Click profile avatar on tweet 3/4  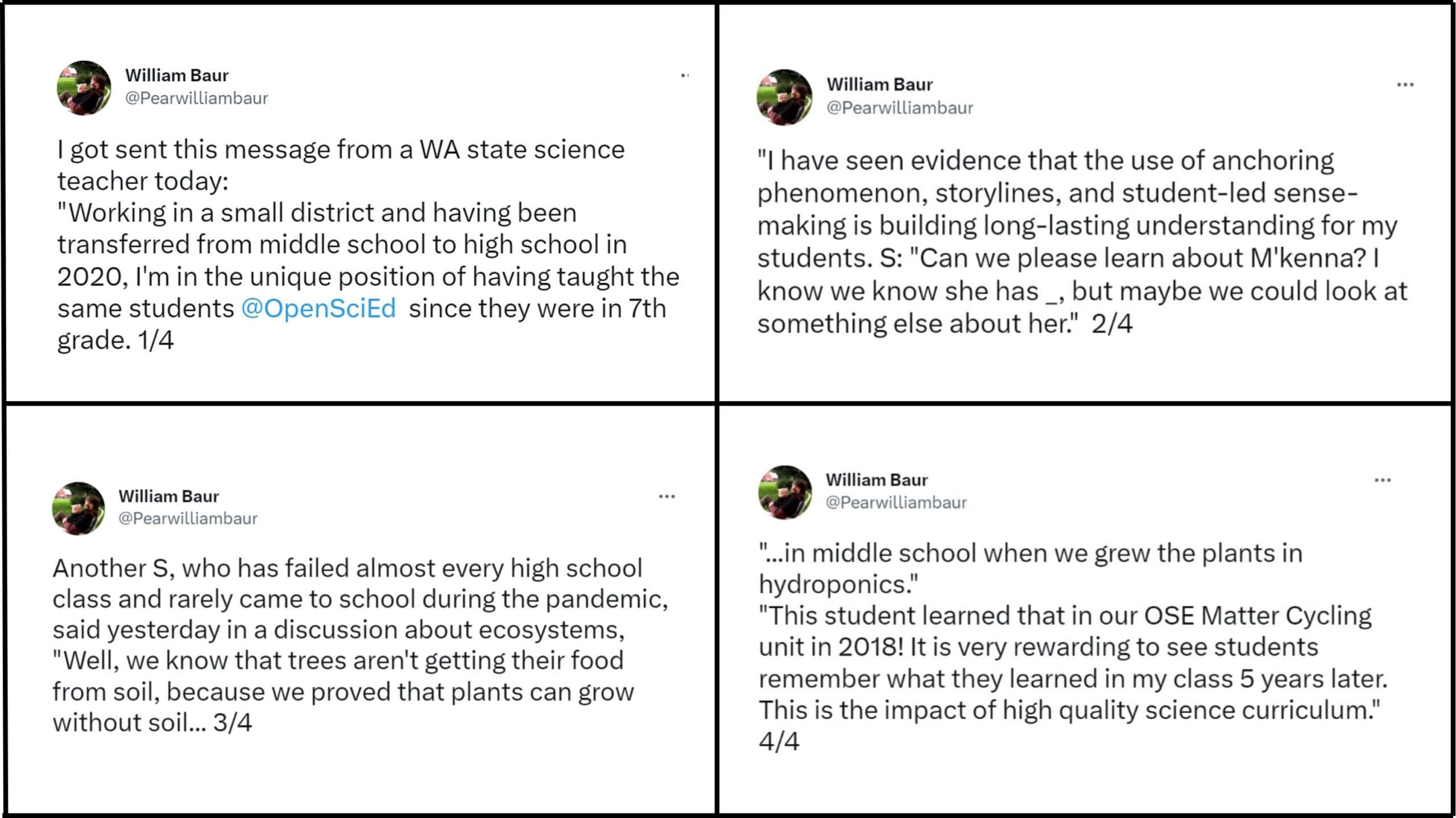tap(78, 508)
